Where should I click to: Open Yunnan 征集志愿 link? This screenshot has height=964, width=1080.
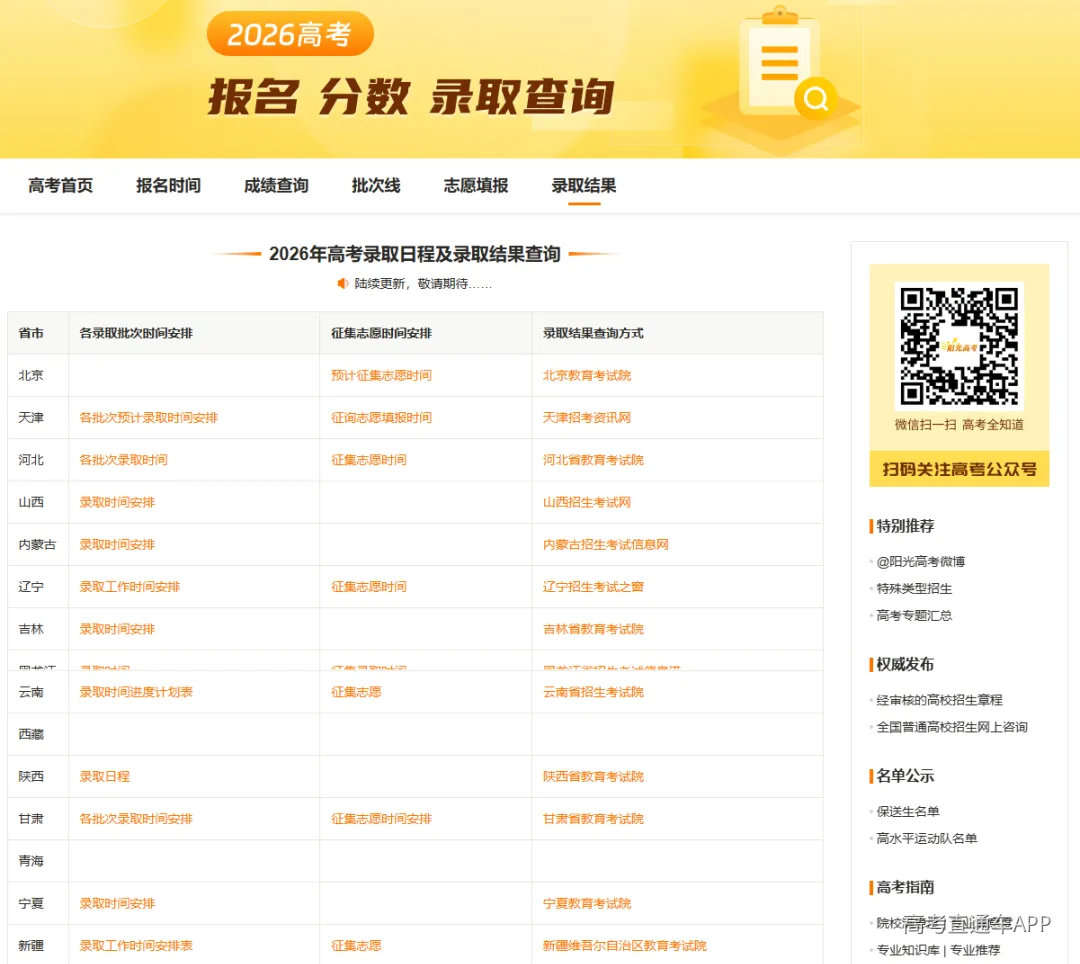pos(356,692)
